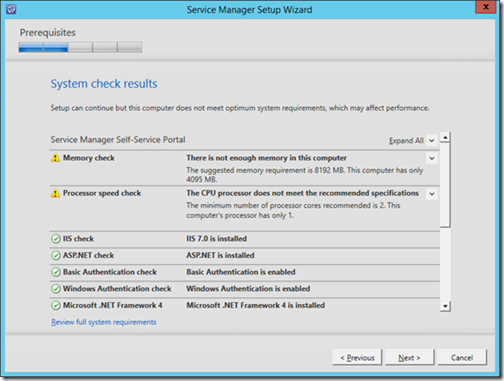Click the scrollbar up arrow in results list
The width and height of the screenshot is (504, 381).
[x=445, y=137]
